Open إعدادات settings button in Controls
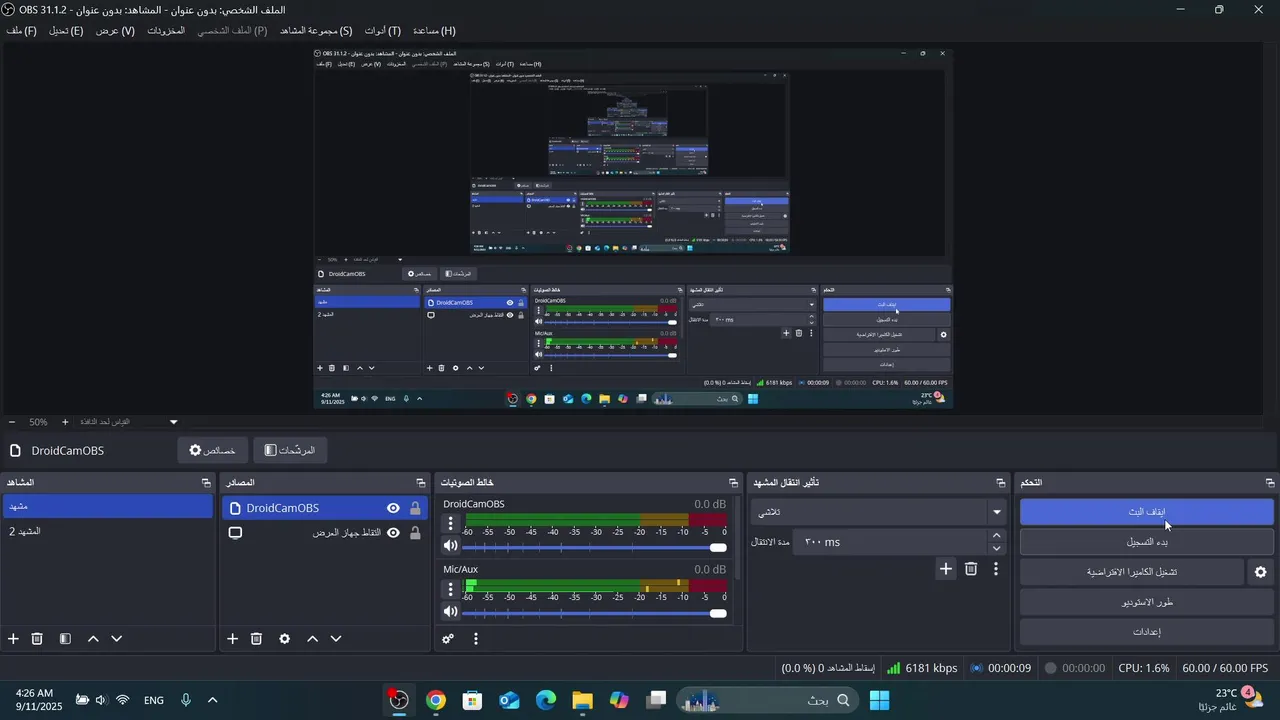Viewport: 1280px width, 720px height. [x=1147, y=632]
